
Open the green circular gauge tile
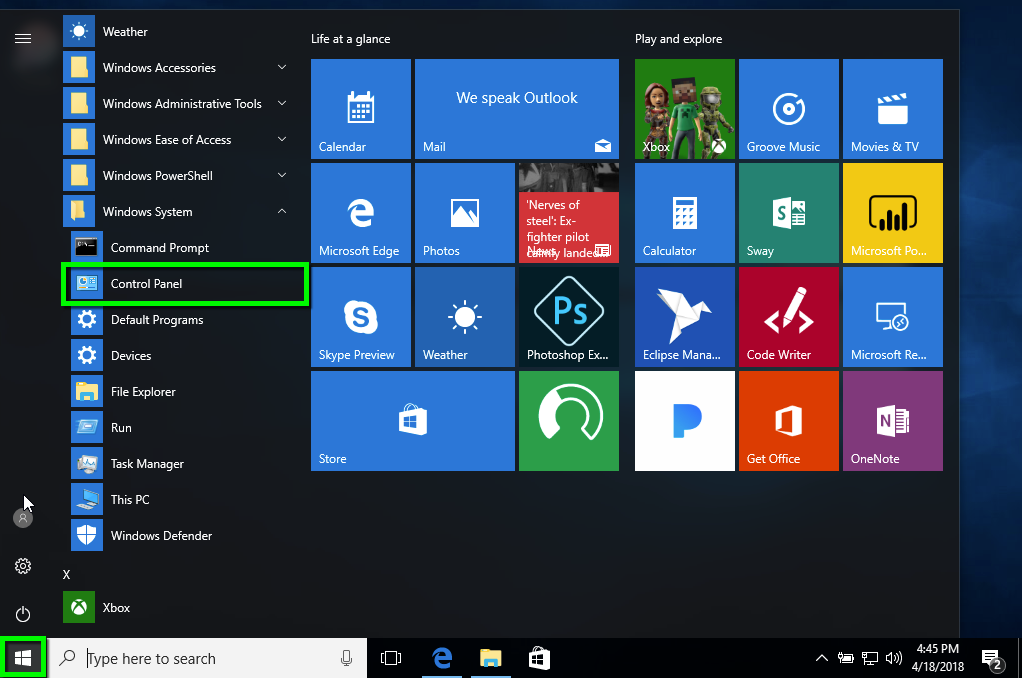pyautogui.click(x=569, y=421)
